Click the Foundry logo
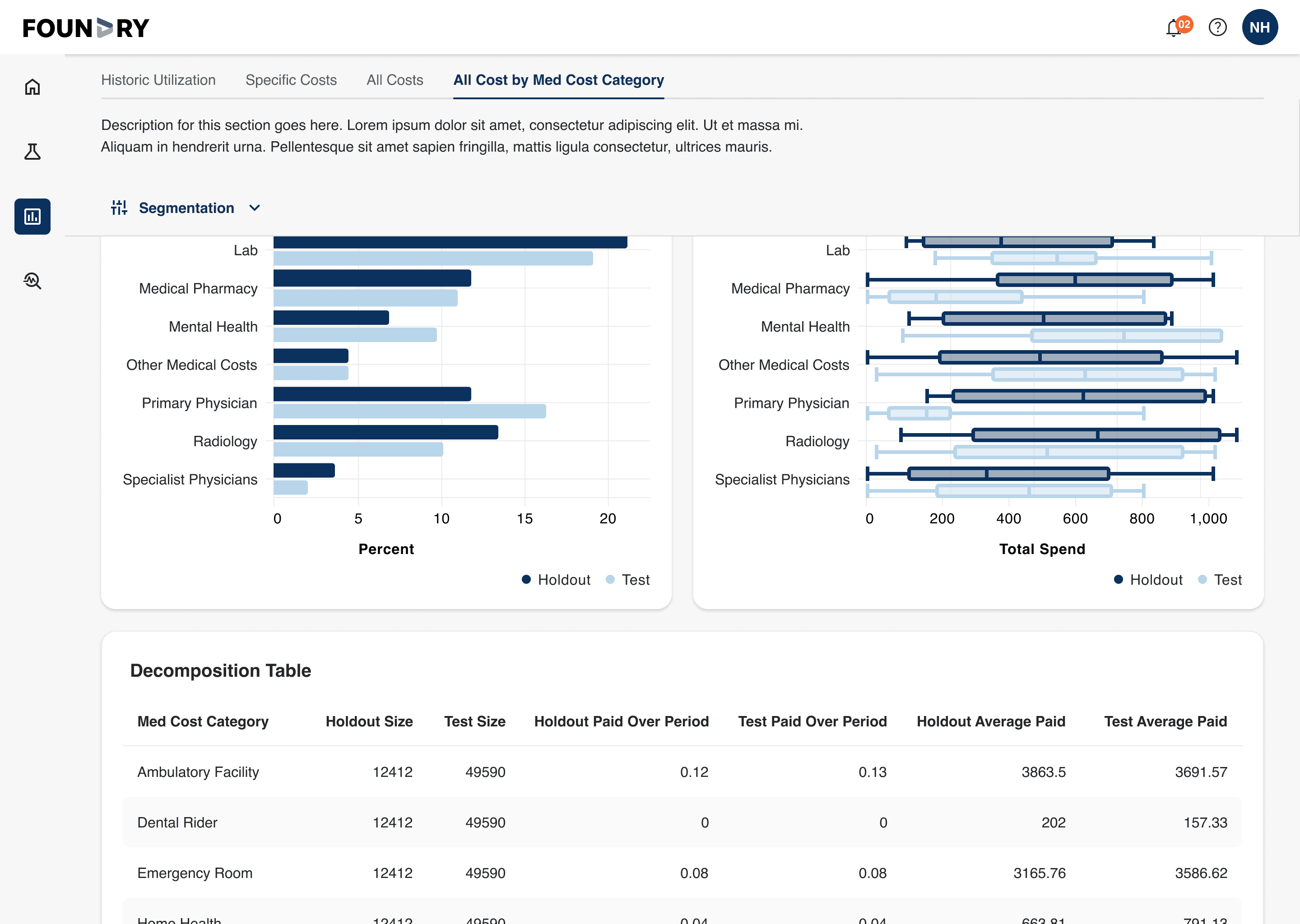 point(86,28)
